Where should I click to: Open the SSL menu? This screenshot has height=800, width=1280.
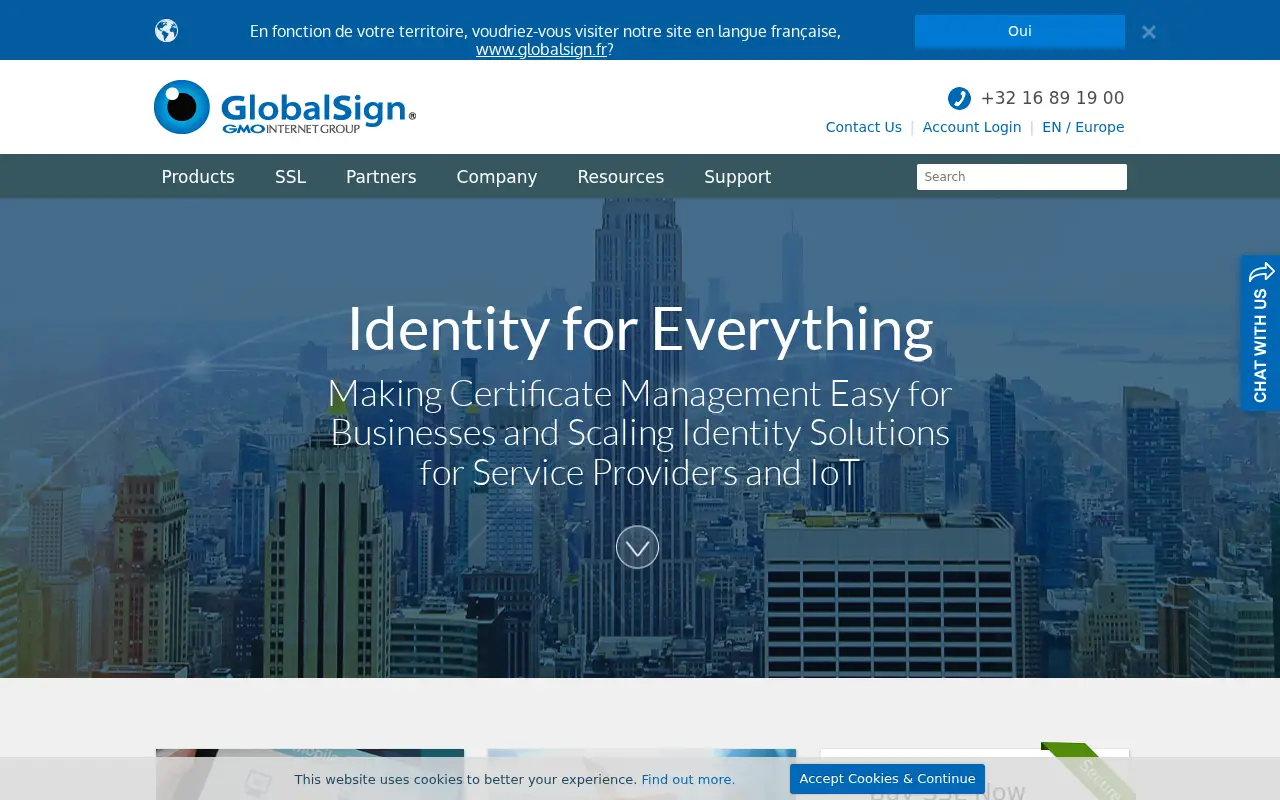click(290, 177)
